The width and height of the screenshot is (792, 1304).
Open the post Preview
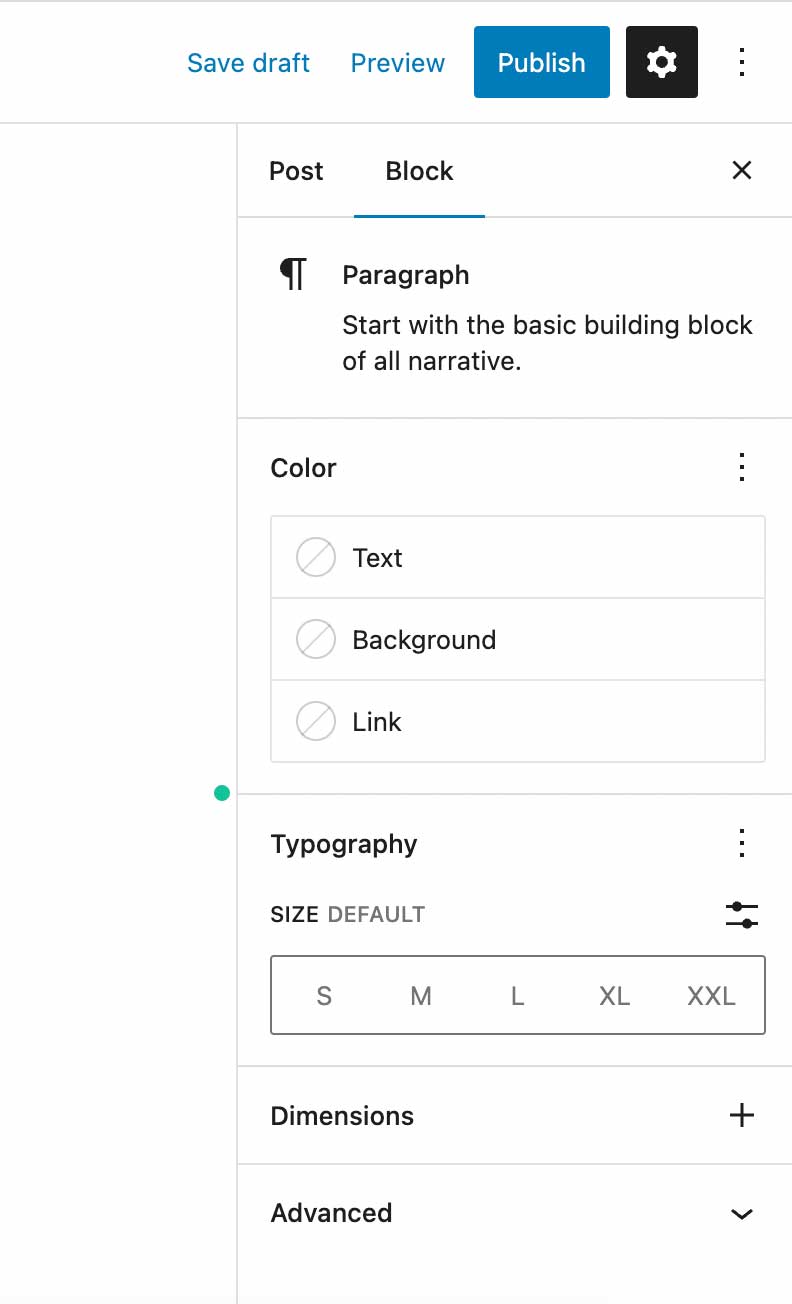[x=398, y=62]
